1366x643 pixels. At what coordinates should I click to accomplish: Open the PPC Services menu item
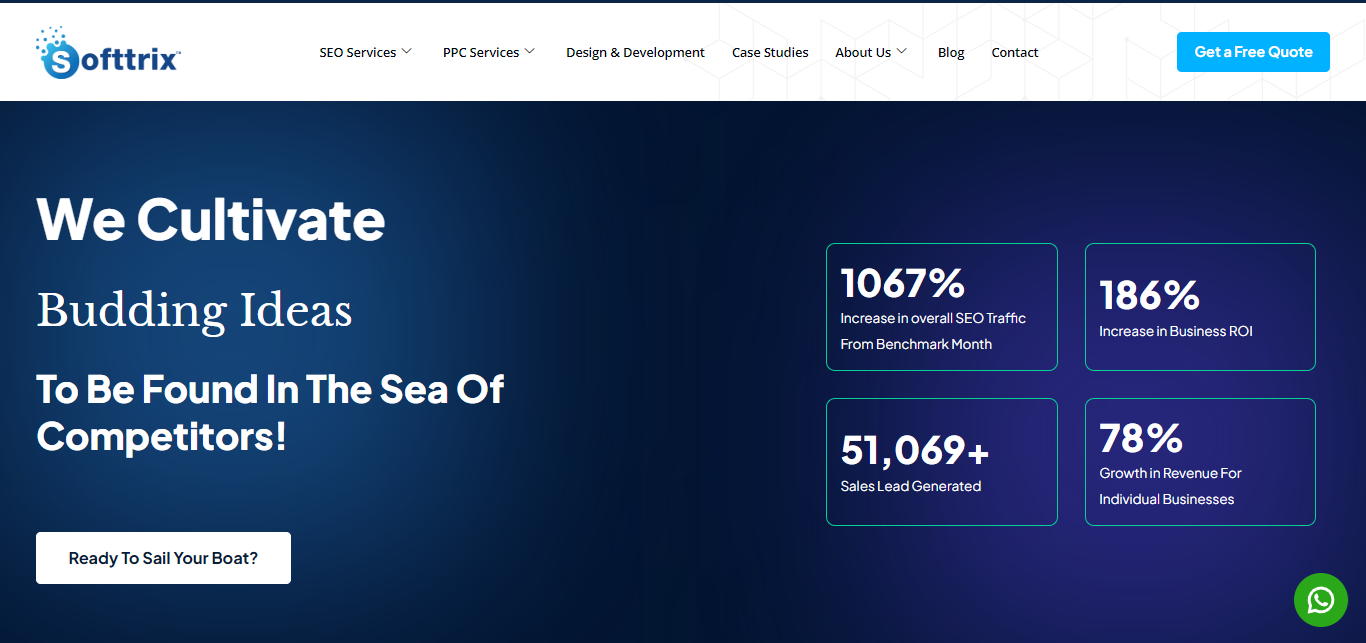(481, 53)
